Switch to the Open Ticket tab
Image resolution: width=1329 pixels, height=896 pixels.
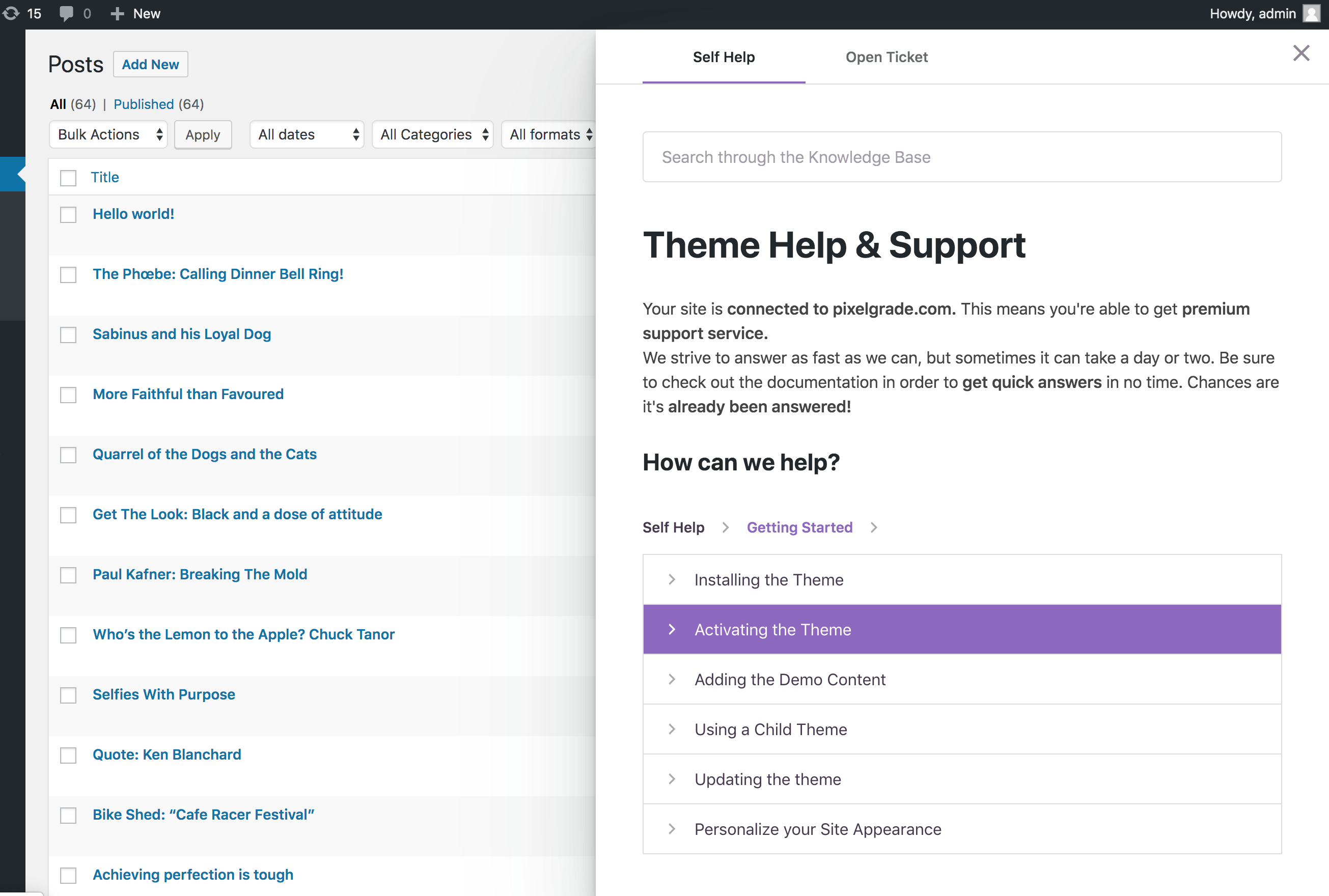click(886, 57)
